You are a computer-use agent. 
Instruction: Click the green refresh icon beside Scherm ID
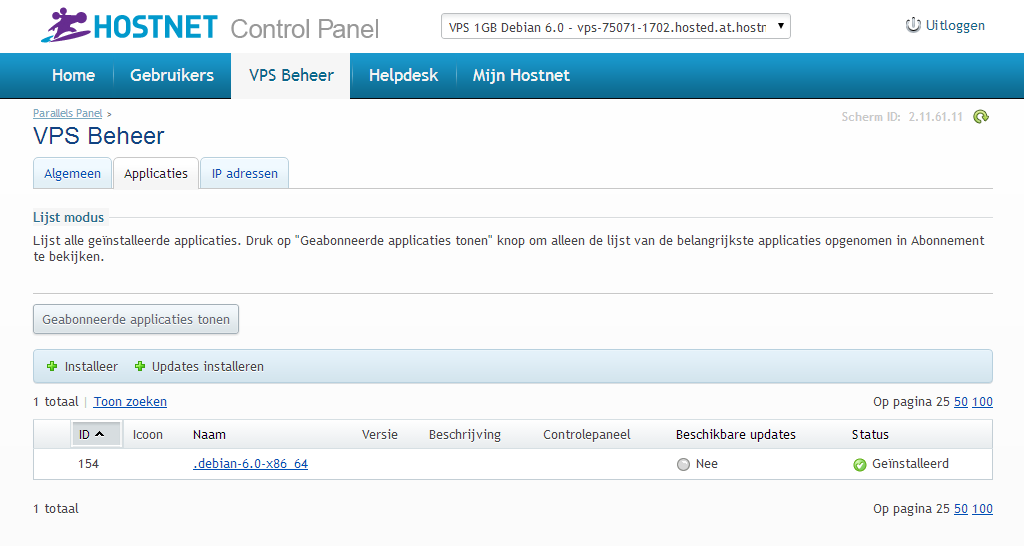[x=981, y=117]
